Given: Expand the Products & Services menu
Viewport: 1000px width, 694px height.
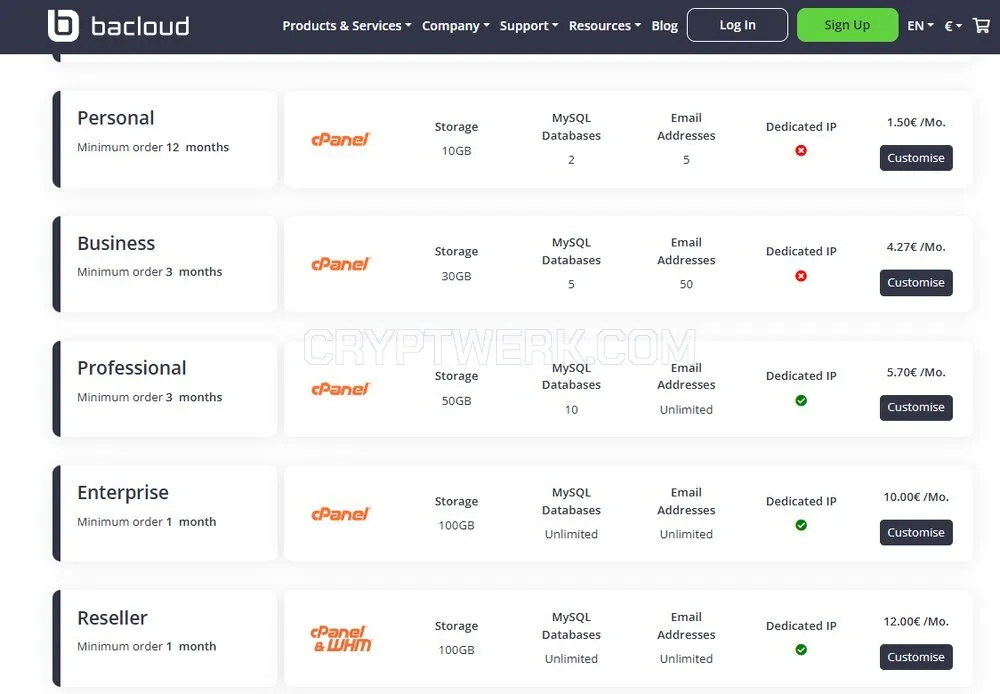Looking at the screenshot, I should point(347,26).
